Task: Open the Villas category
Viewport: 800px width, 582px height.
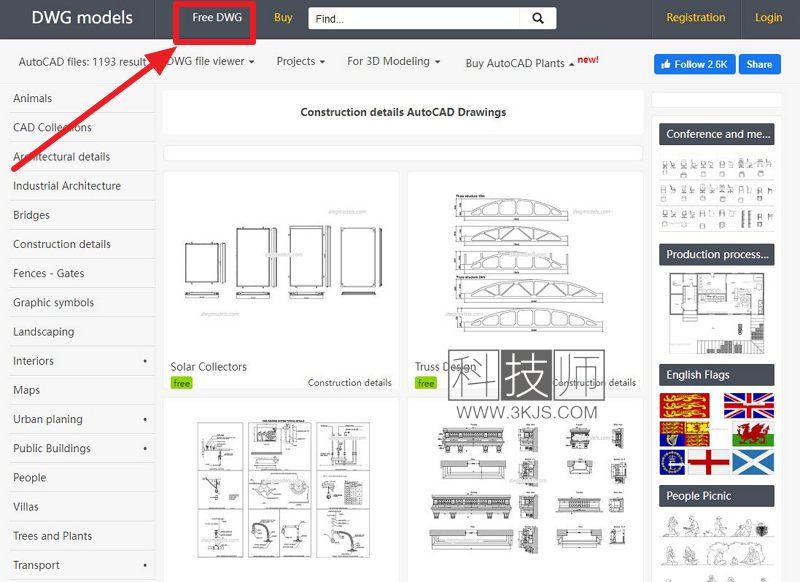Action: 26,507
